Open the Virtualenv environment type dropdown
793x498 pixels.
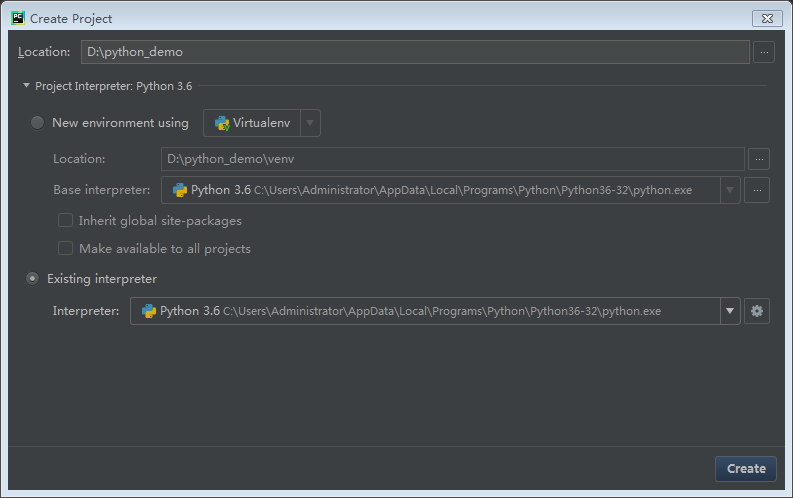tap(310, 123)
